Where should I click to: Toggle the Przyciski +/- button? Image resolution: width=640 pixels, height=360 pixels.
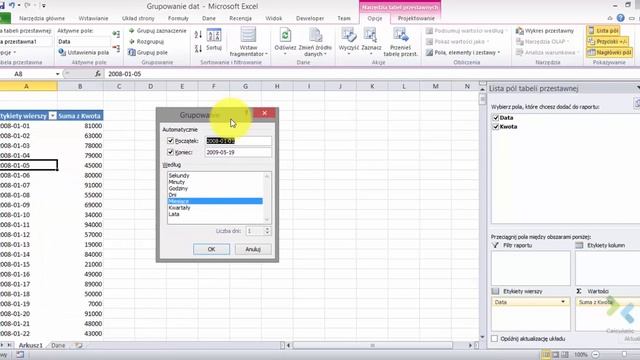pyautogui.click(x=607, y=42)
